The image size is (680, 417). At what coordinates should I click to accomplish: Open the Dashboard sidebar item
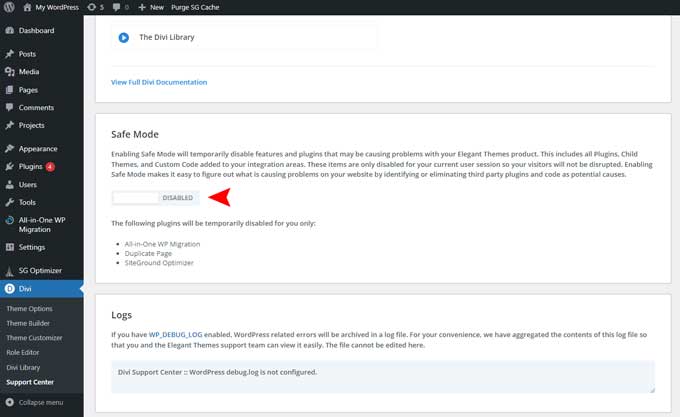(x=36, y=31)
